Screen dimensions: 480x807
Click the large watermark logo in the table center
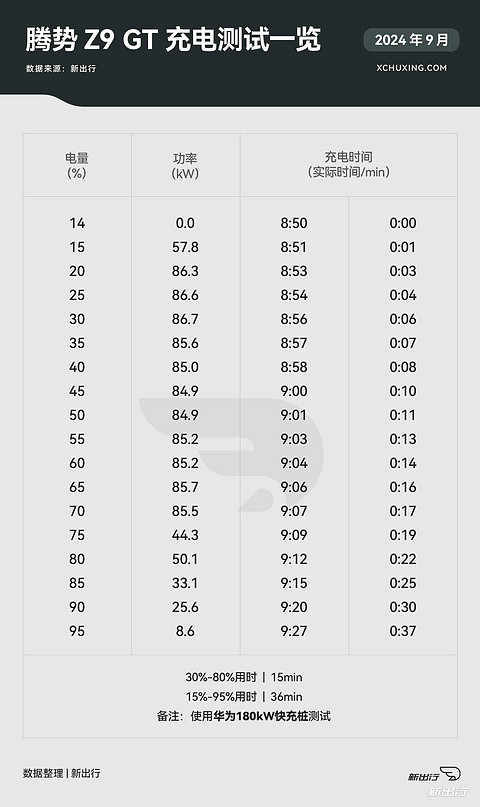232,453
